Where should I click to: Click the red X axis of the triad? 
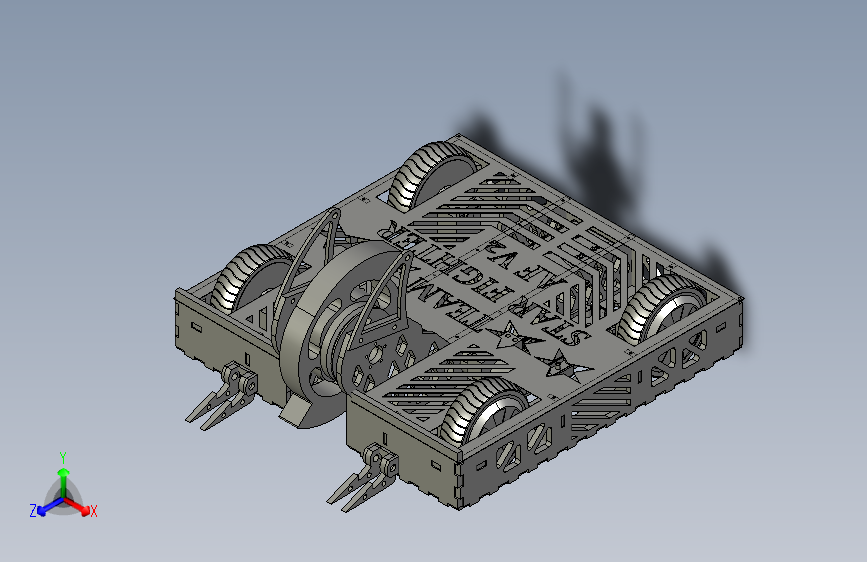pos(79,507)
